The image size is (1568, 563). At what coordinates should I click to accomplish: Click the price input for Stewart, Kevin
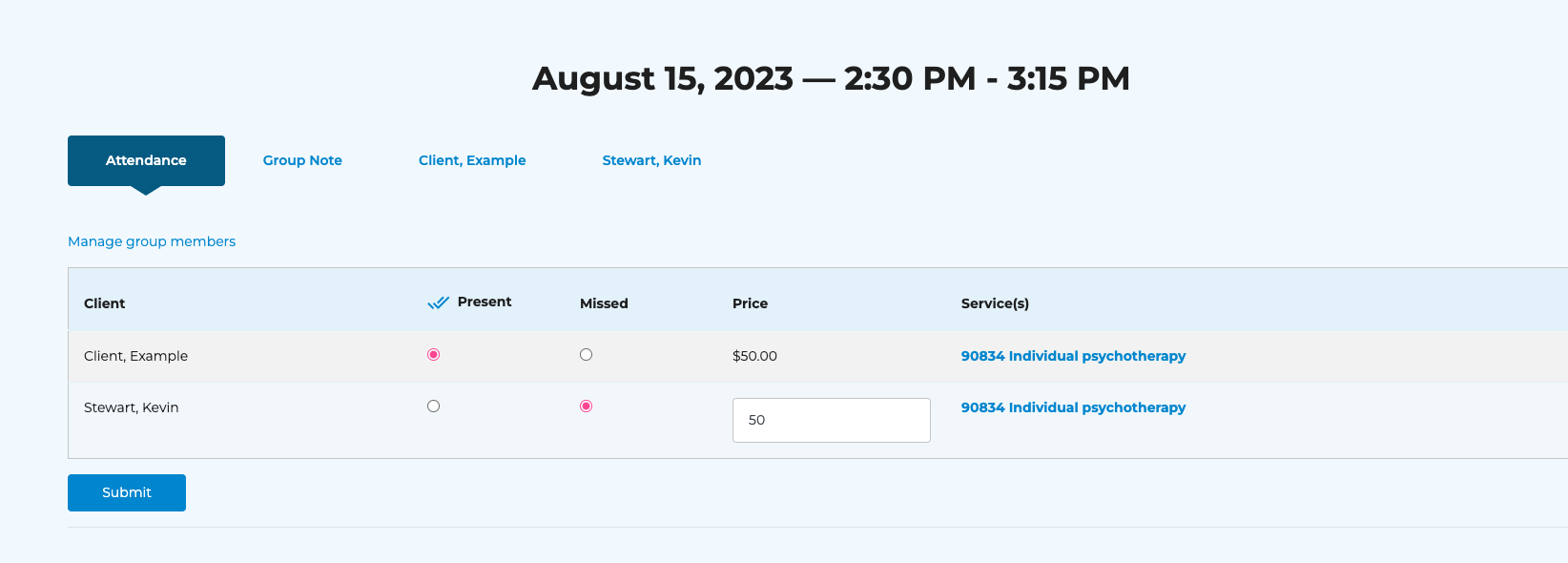[x=831, y=420]
